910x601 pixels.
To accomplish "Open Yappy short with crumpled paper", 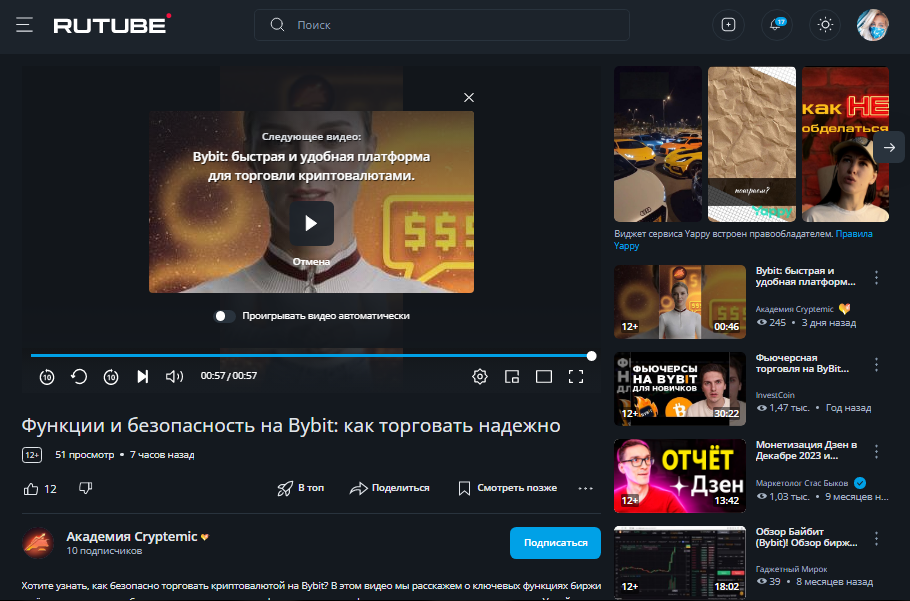I will pos(752,144).
